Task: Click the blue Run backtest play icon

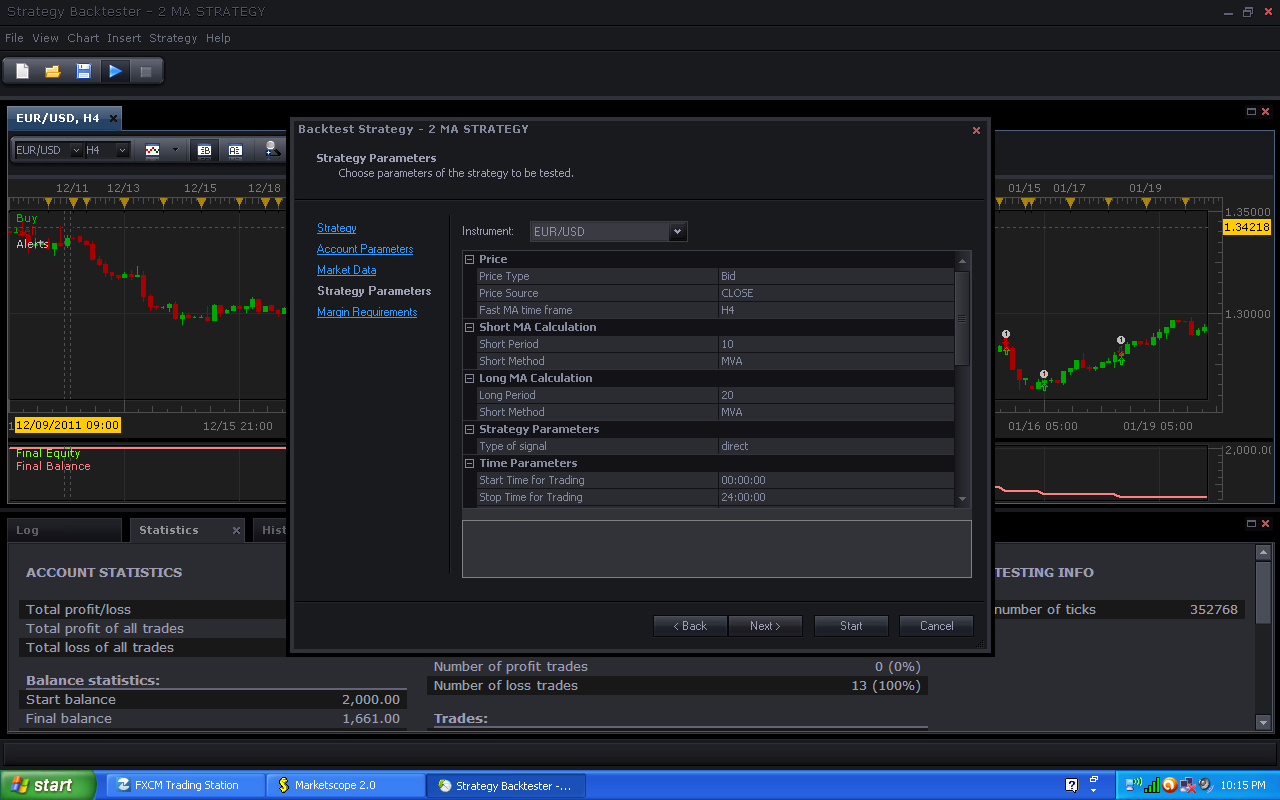Action: point(115,71)
